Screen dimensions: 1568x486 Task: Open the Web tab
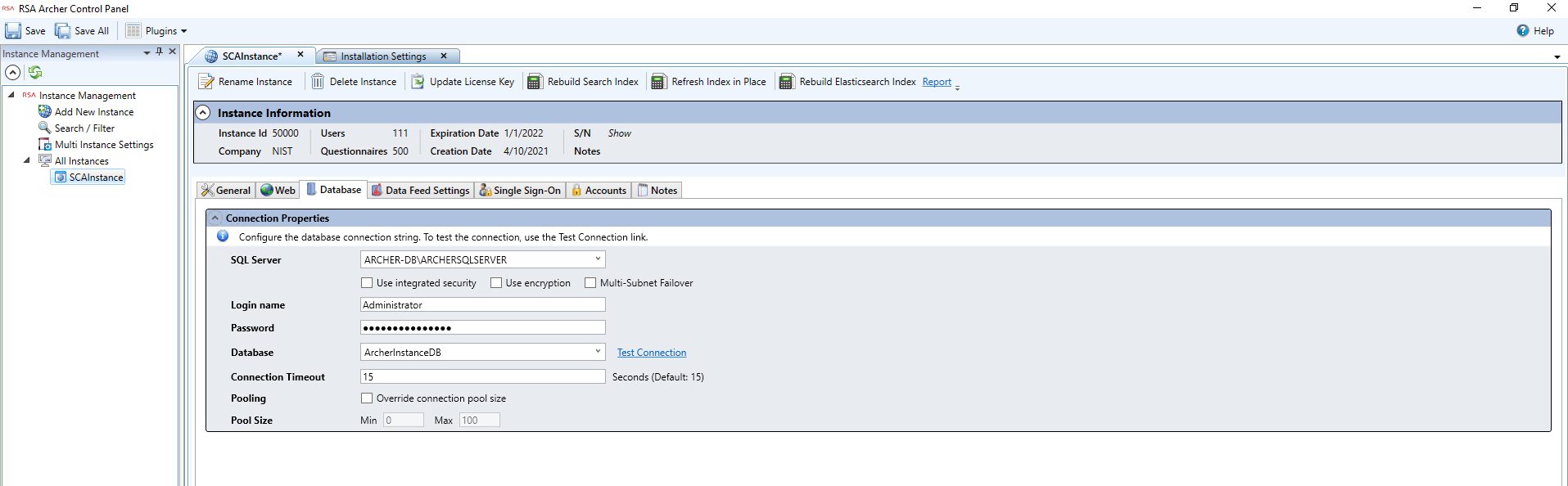[278, 191]
